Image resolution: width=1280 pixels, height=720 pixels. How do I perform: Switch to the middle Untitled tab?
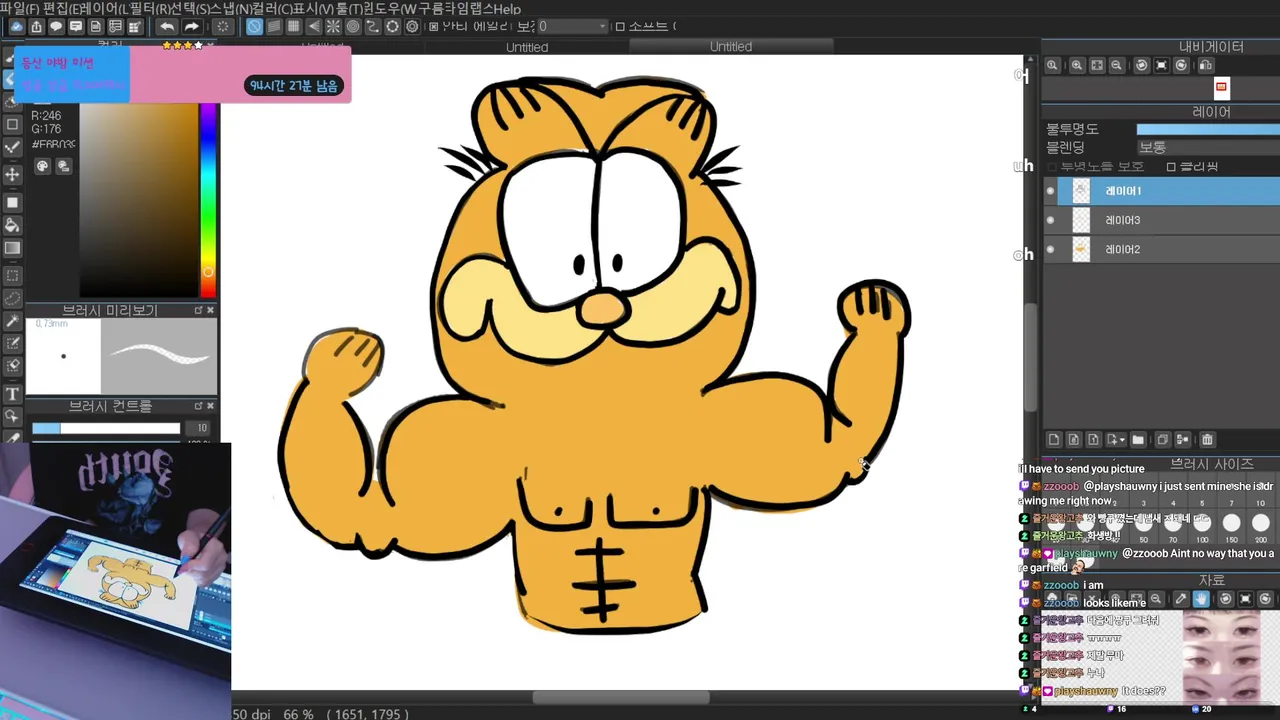point(527,47)
